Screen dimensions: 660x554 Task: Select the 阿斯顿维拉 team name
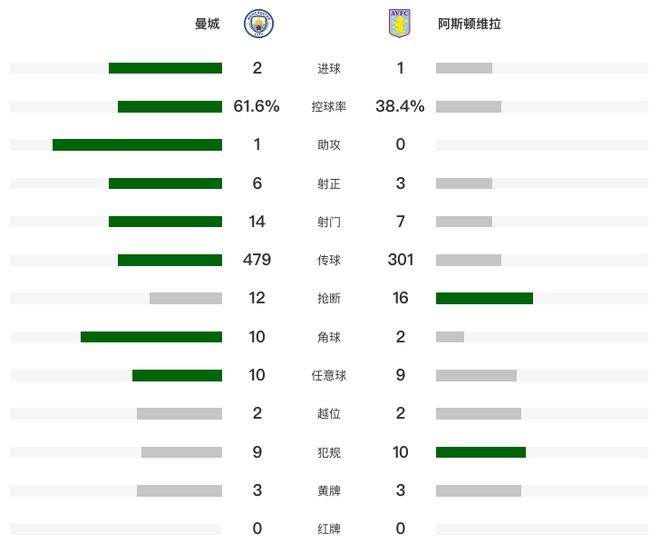tap(470, 23)
